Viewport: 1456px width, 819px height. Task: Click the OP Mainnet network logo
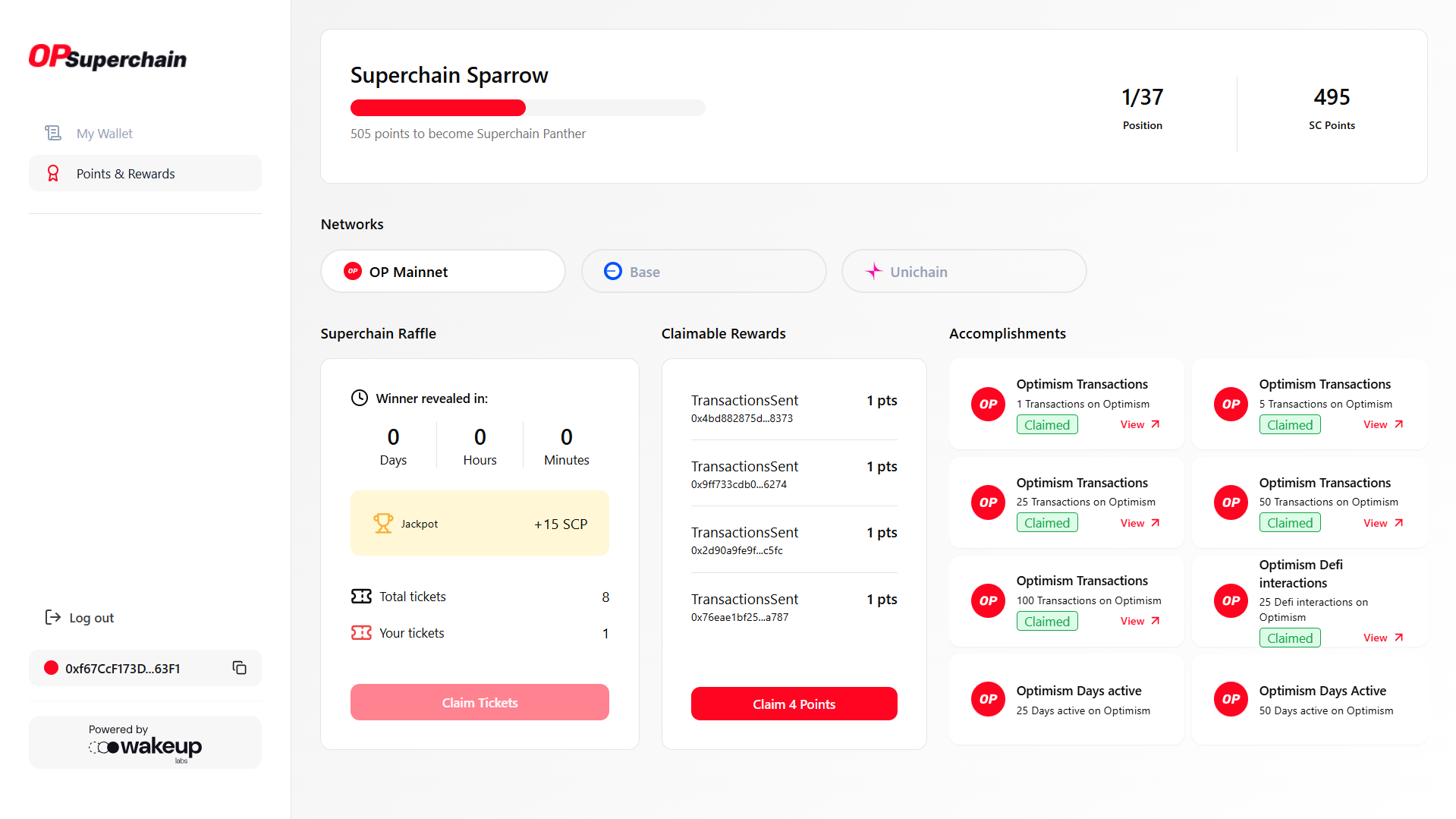[353, 271]
